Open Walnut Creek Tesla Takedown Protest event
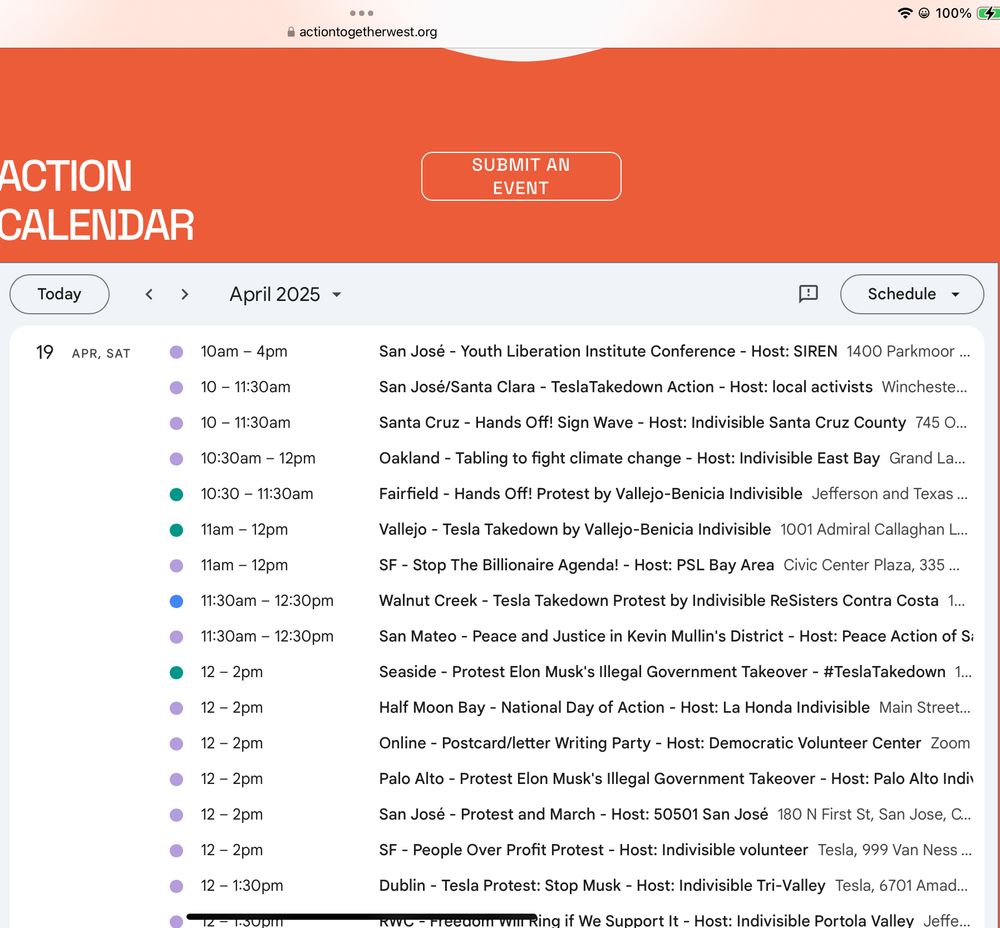Screen dimensions: 1000x928 [658, 601]
